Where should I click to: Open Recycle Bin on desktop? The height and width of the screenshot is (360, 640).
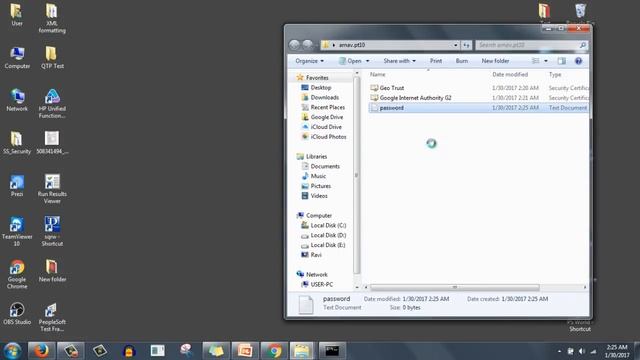580,12
